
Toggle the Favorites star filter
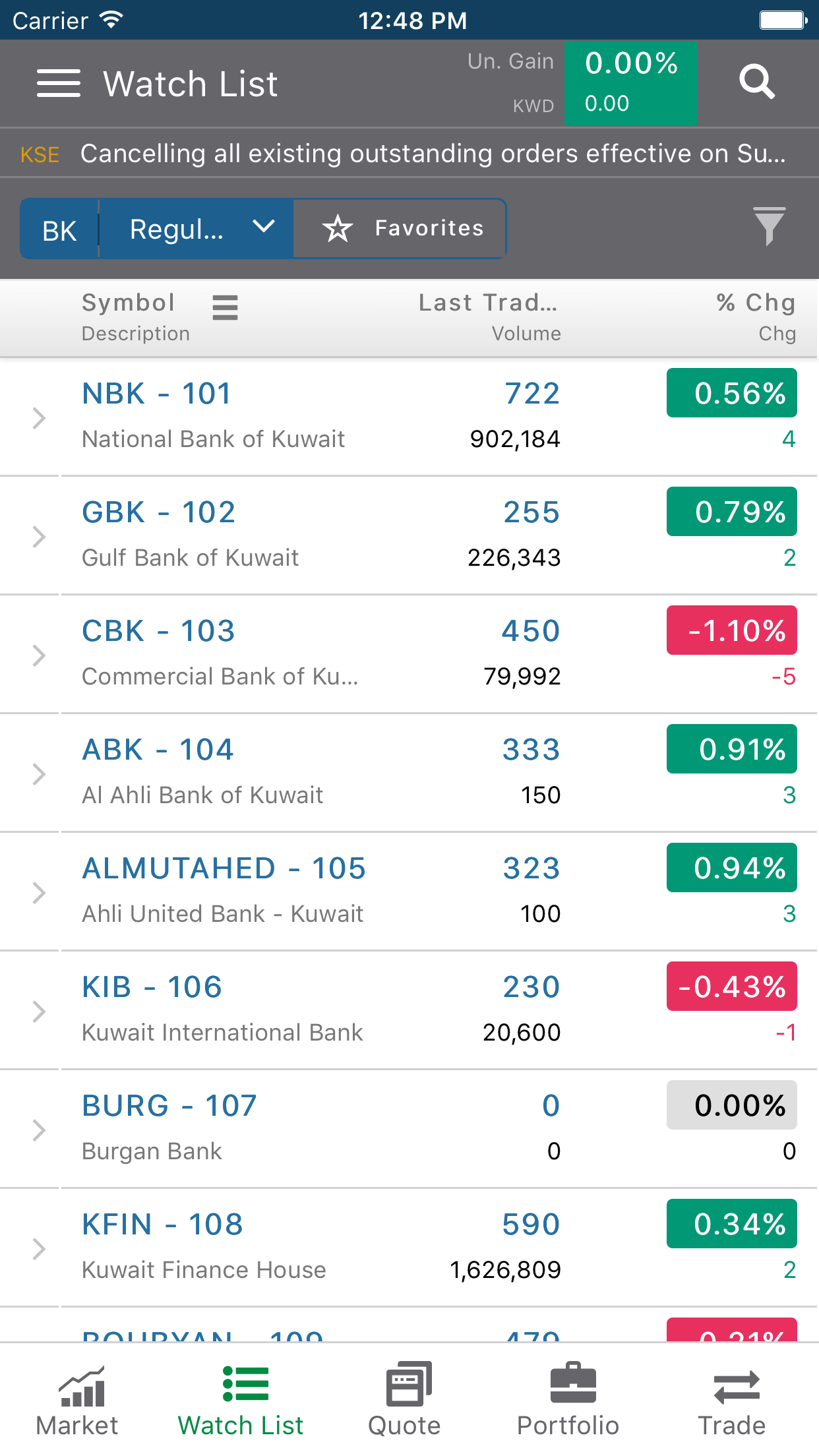click(x=401, y=229)
